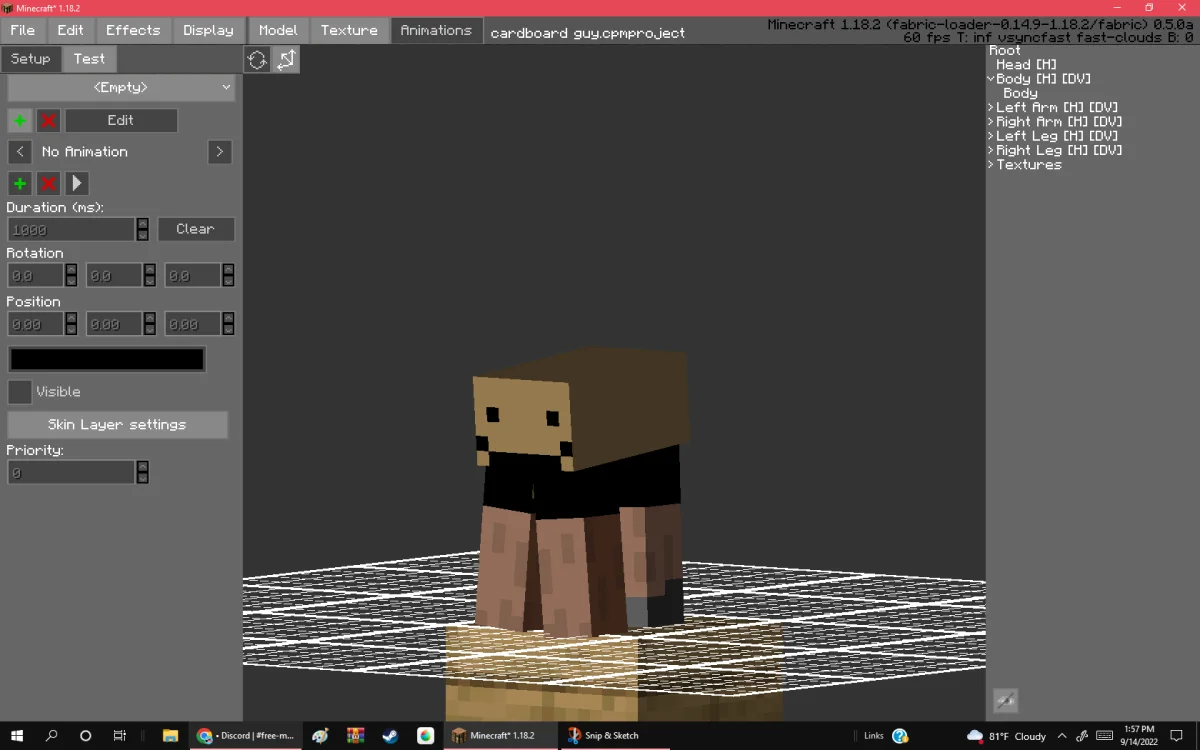Expand the Left Leg [H] [DV] node
The height and width of the screenshot is (750, 1200).
point(991,136)
